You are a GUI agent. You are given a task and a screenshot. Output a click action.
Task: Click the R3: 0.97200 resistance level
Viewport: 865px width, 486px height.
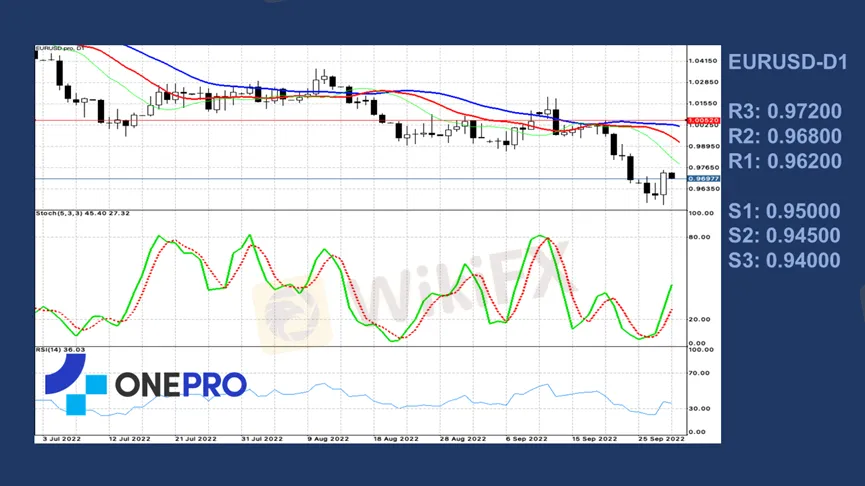coord(784,111)
